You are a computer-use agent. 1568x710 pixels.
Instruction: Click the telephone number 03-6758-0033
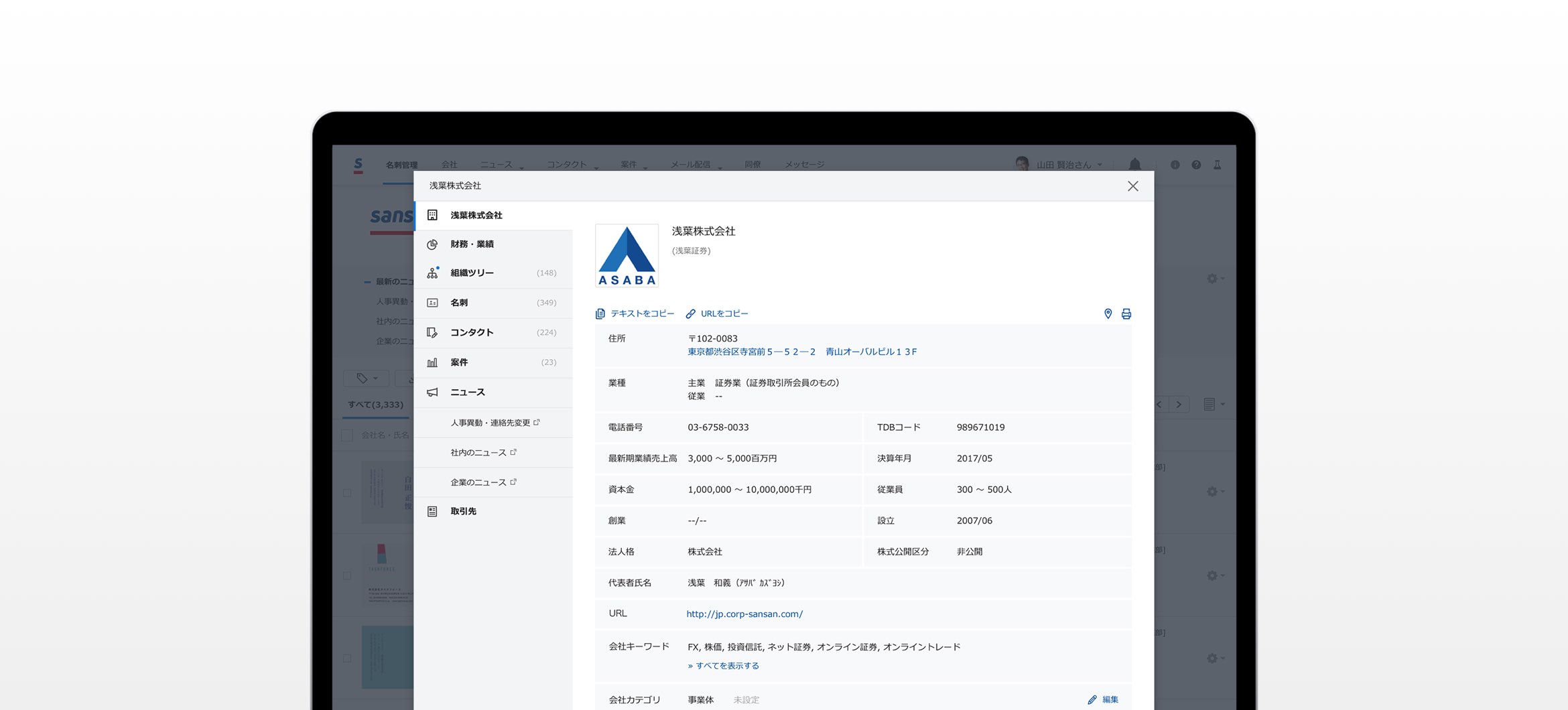click(718, 427)
